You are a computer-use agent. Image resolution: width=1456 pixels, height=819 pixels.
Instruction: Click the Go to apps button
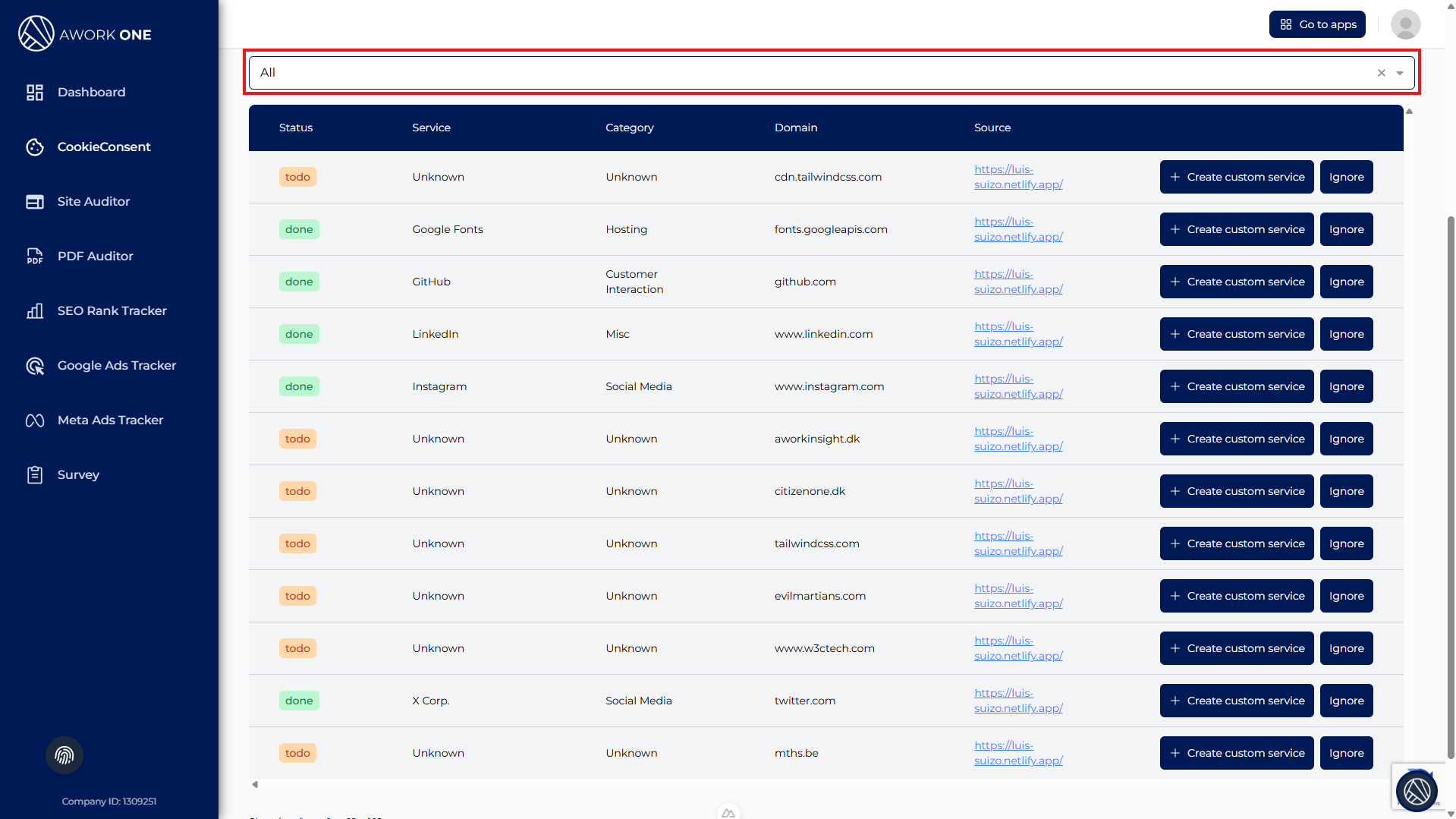tap(1317, 24)
